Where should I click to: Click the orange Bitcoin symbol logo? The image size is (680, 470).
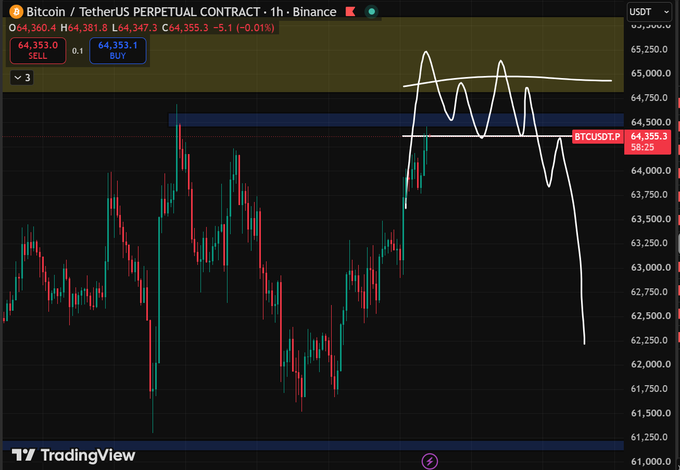click(x=16, y=12)
